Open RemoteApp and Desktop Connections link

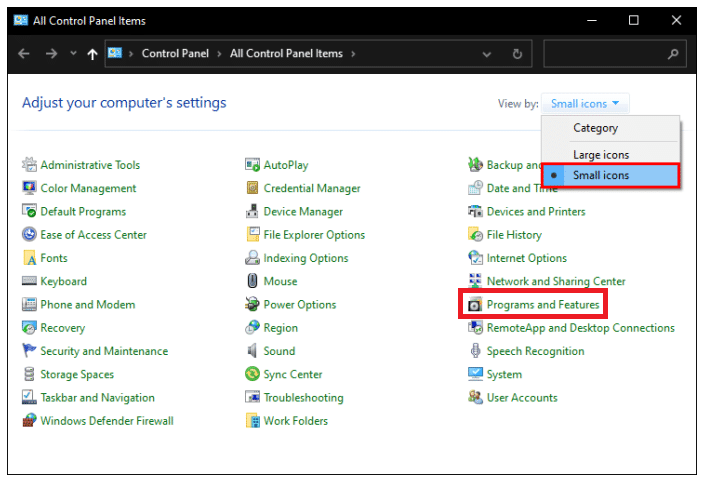(581, 328)
